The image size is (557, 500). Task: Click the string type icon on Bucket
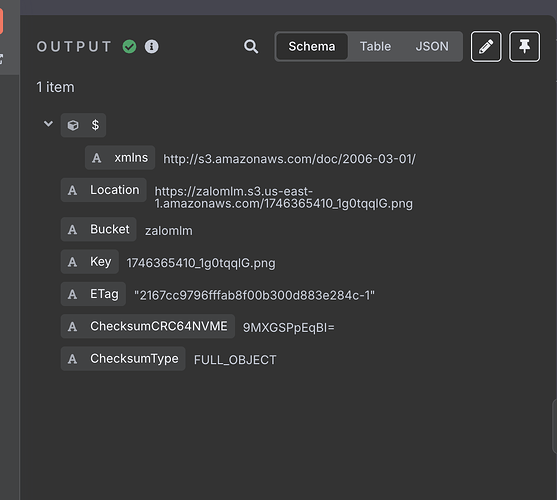(x=72, y=229)
